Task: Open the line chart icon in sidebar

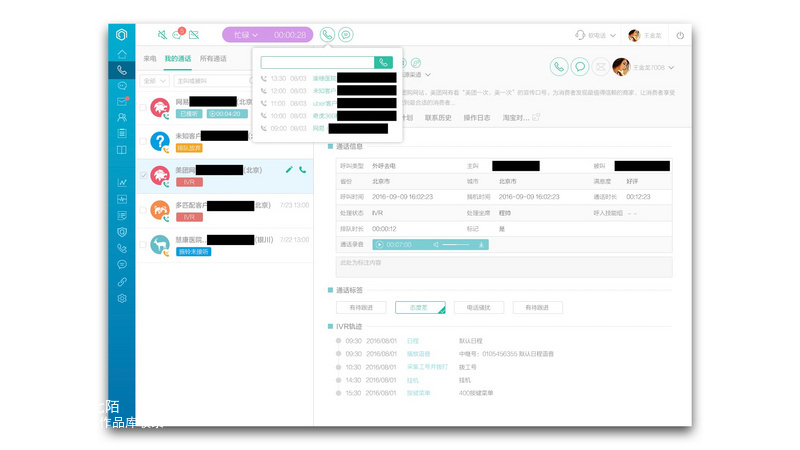Action: click(121, 182)
